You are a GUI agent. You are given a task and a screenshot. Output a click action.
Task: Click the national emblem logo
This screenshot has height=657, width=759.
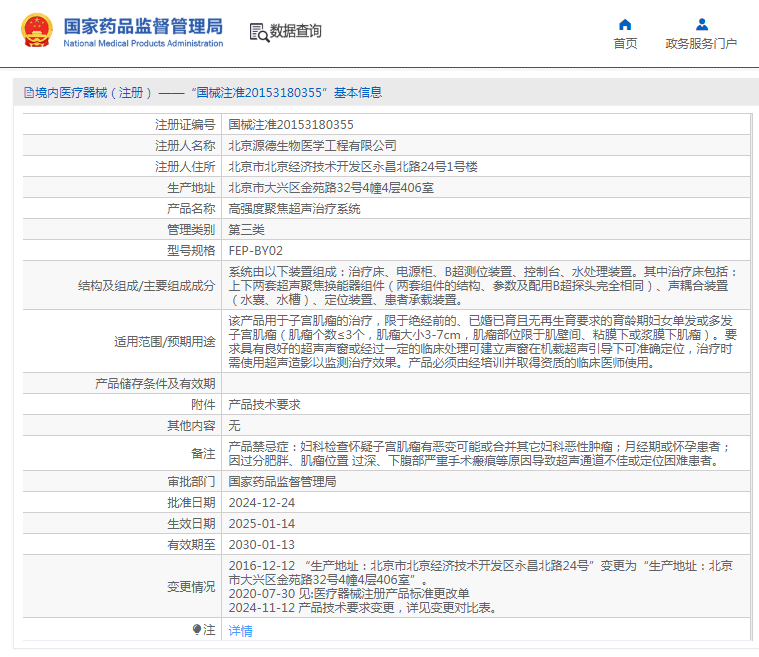pyautogui.click(x=38, y=31)
